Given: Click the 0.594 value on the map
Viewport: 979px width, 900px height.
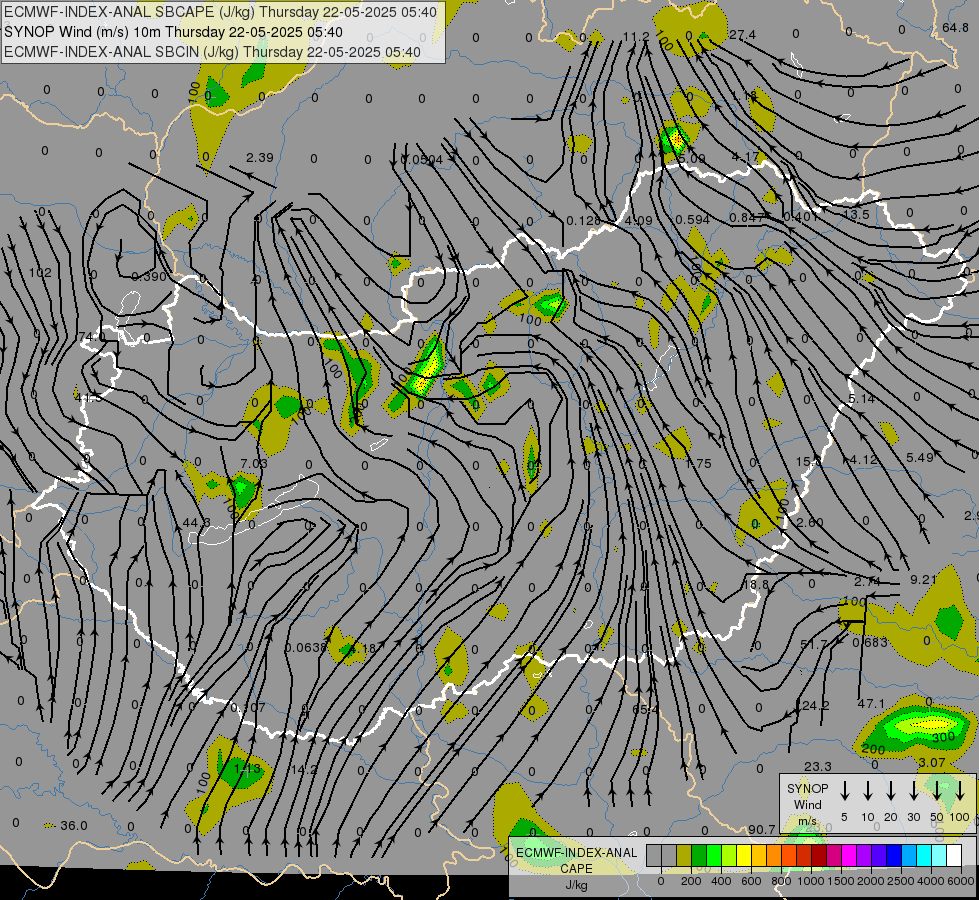Looking at the screenshot, I should (692, 219).
